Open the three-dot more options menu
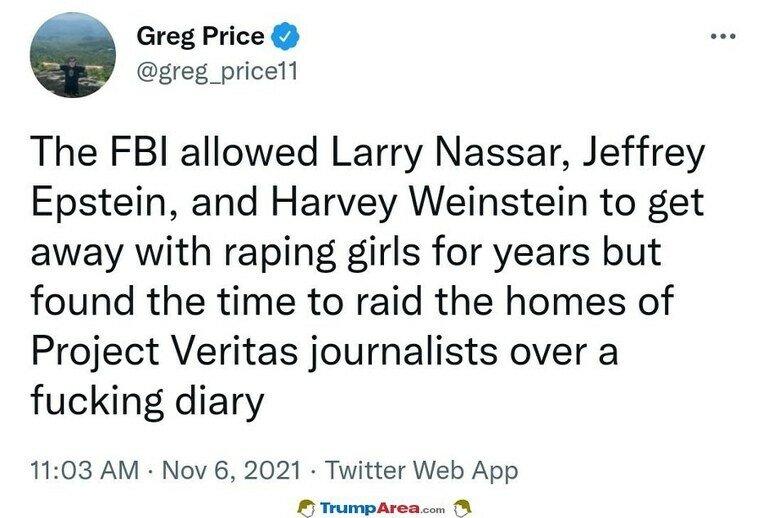This screenshot has width=768, height=518. coord(721,37)
